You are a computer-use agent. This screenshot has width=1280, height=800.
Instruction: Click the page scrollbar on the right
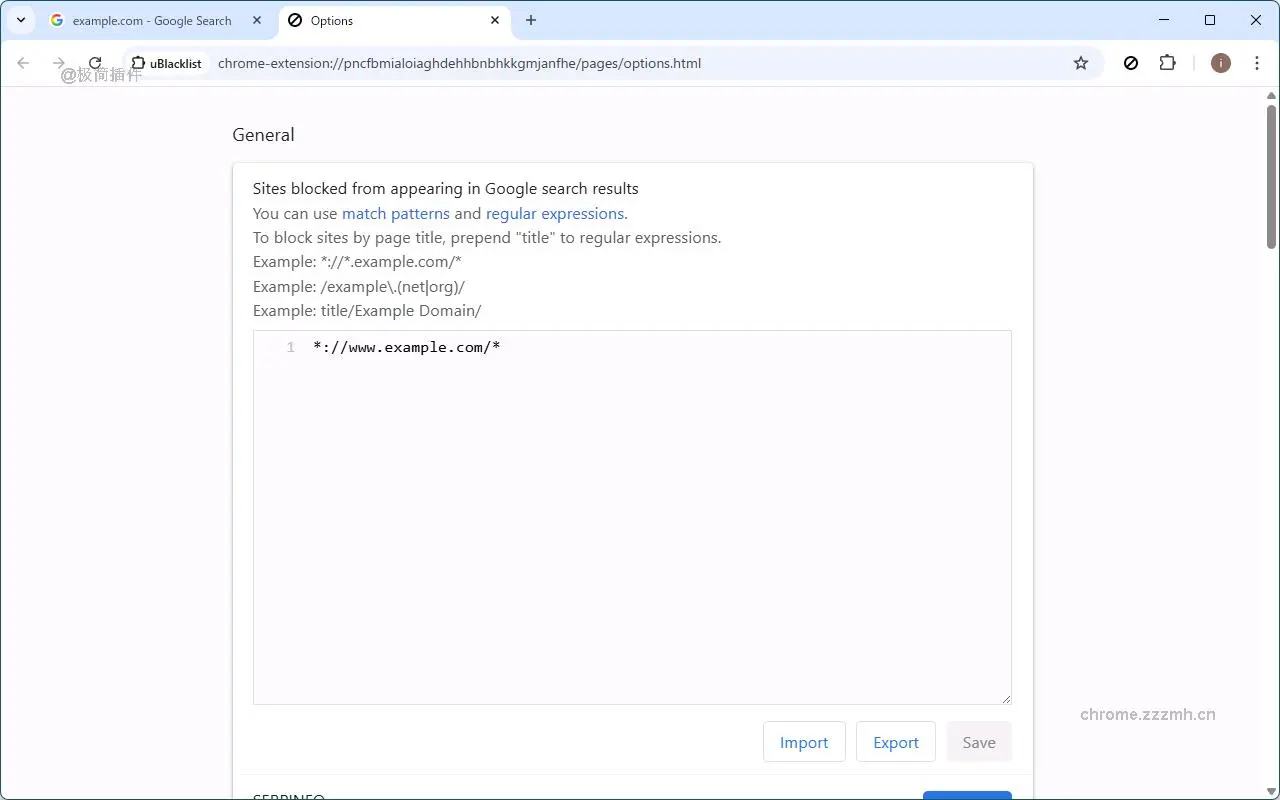[x=1270, y=170]
